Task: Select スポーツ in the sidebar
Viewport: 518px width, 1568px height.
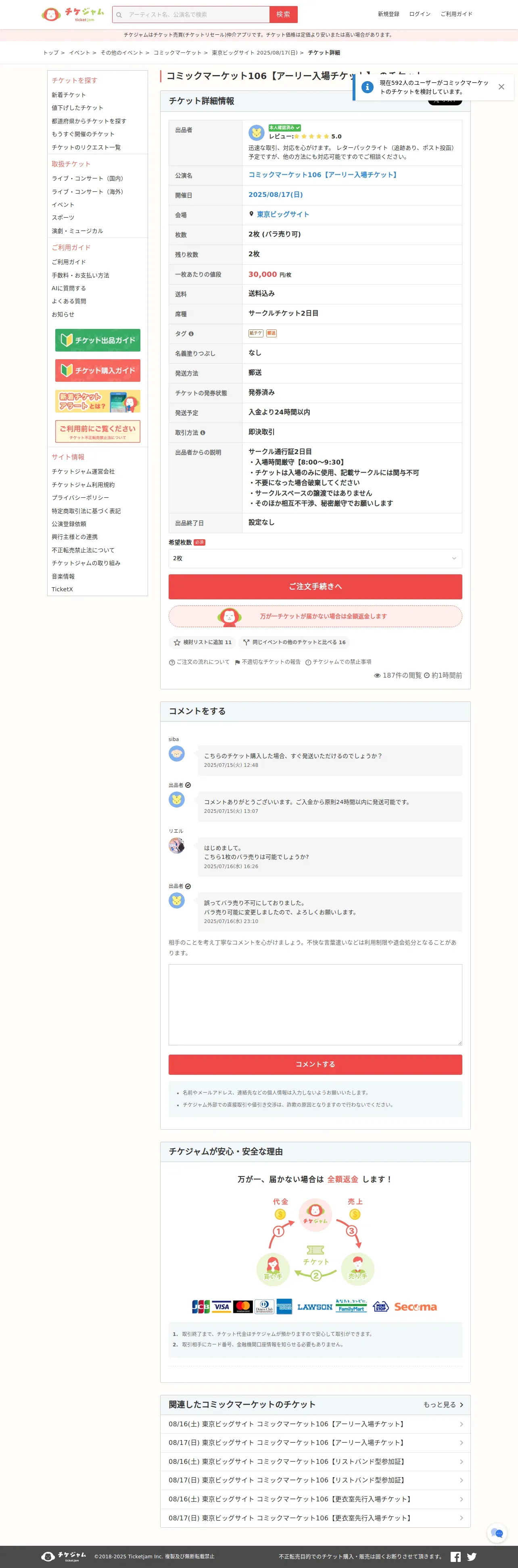Action: click(63, 217)
